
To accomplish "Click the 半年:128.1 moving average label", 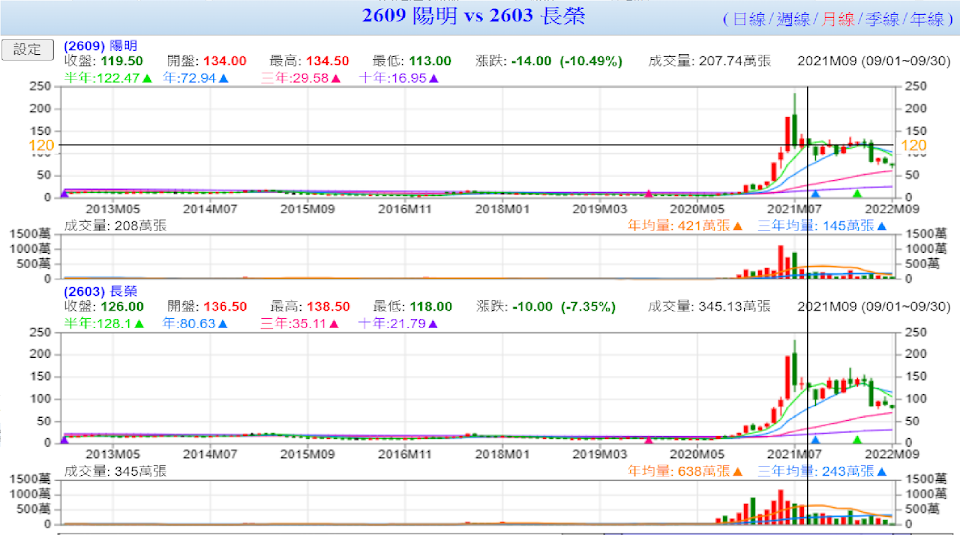I will point(104,324).
